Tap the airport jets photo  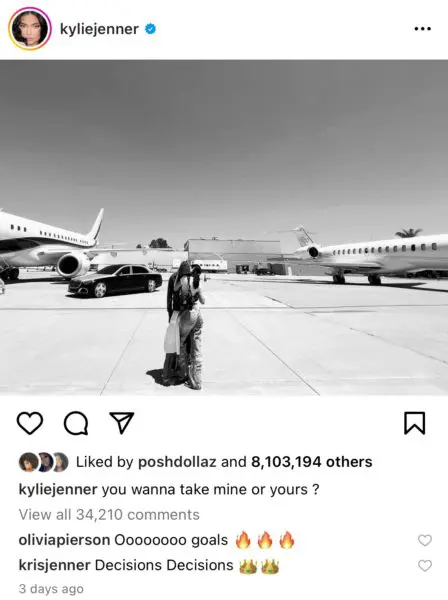(x=224, y=228)
